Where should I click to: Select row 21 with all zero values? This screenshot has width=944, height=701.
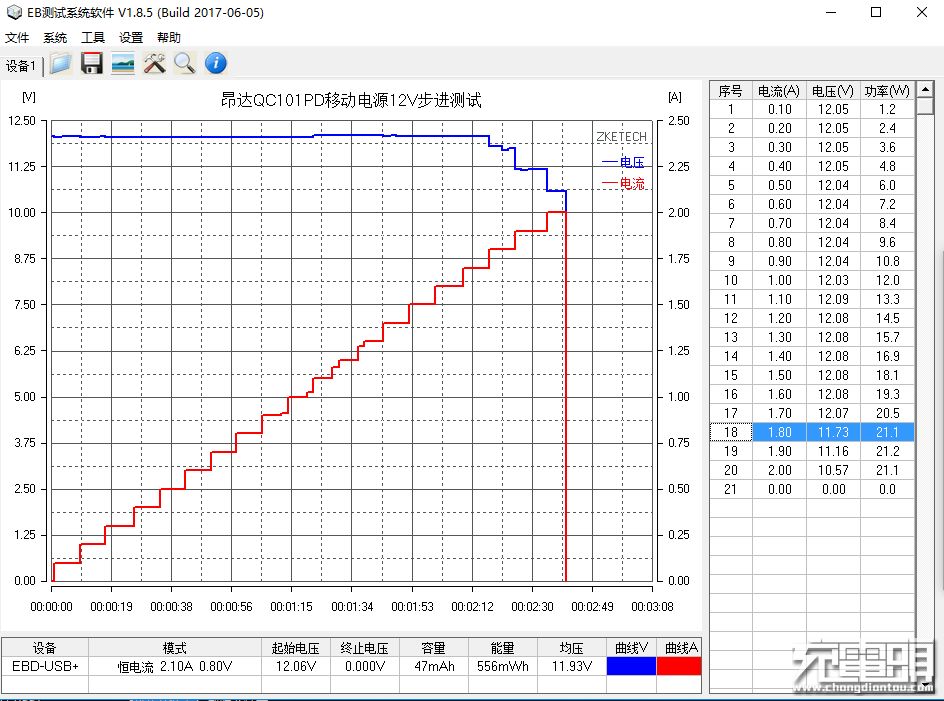click(x=812, y=489)
